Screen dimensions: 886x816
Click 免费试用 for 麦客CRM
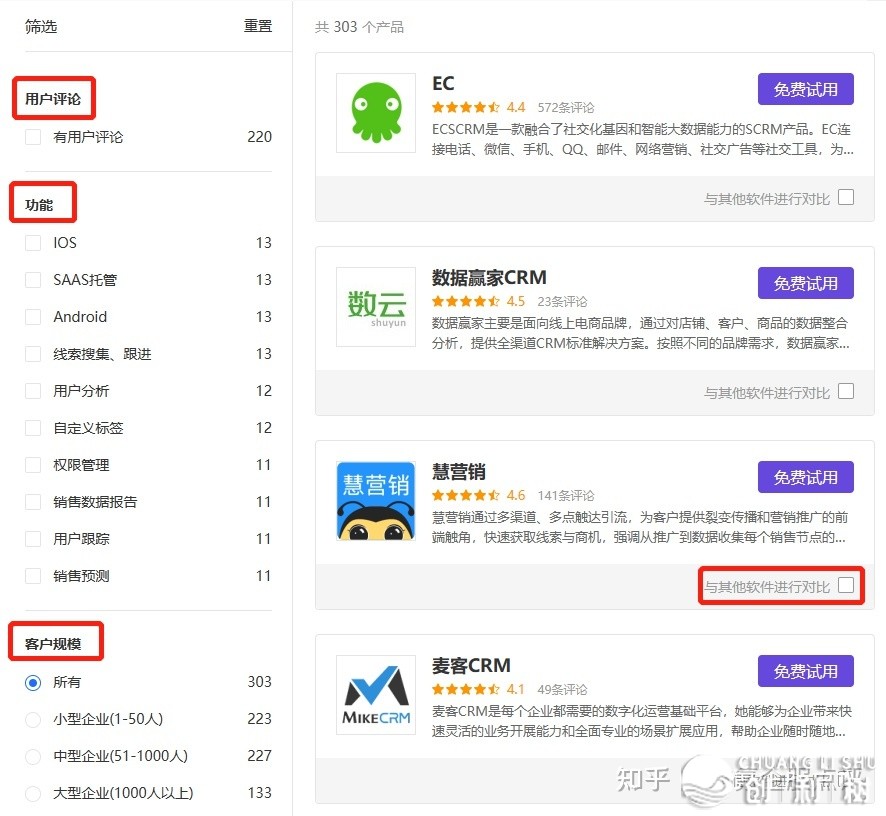tap(806, 671)
